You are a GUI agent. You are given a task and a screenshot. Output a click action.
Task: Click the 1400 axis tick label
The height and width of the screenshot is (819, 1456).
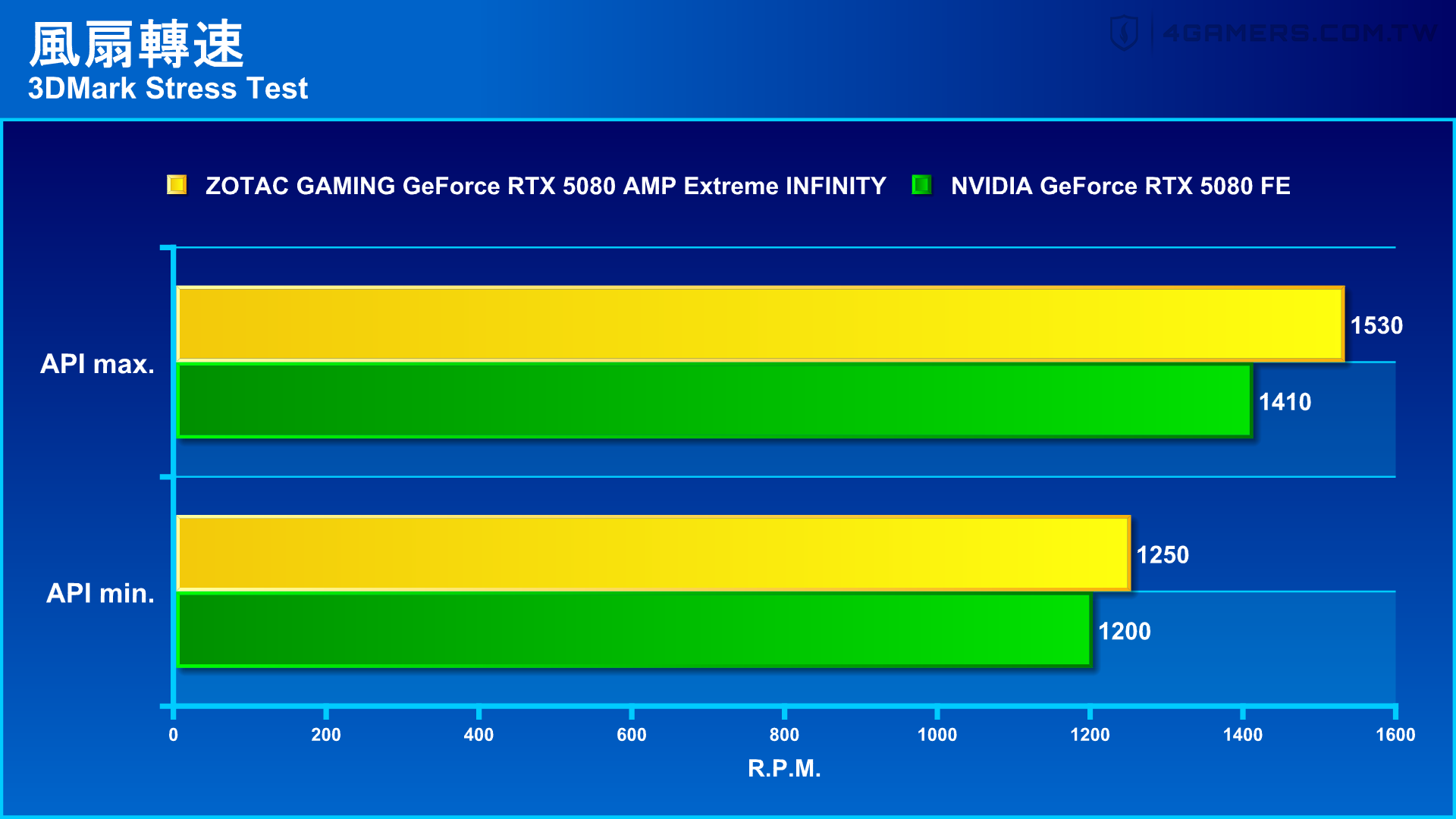pyautogui.click(x=1243, y=735)
